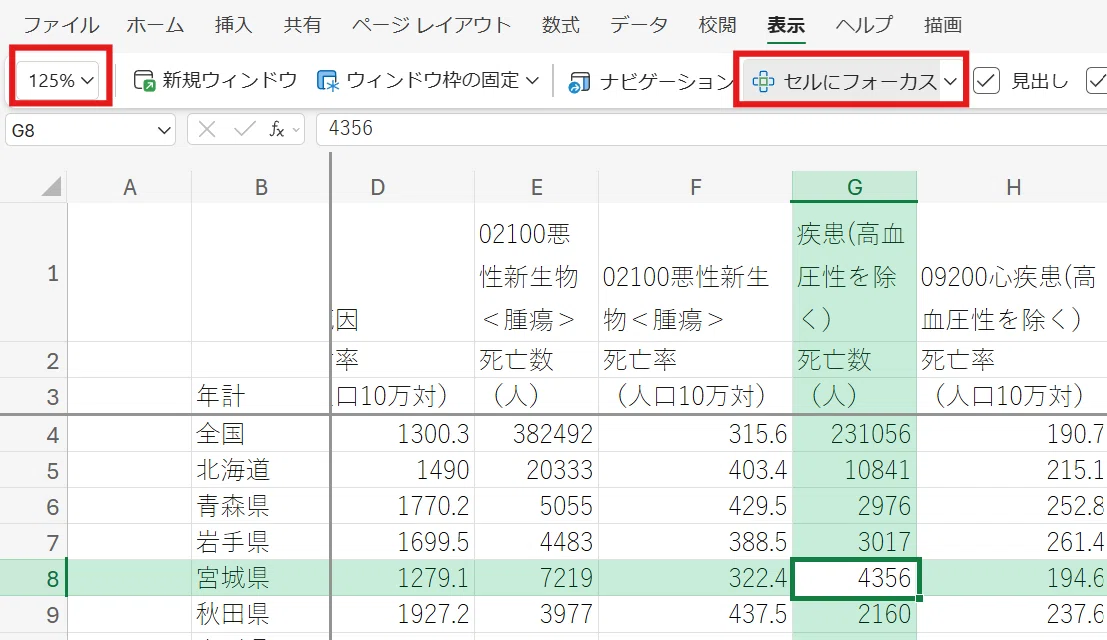Click cell containing 宮城県
Viewport: 1107px width, 640px height.
click(x=261, y=578)
